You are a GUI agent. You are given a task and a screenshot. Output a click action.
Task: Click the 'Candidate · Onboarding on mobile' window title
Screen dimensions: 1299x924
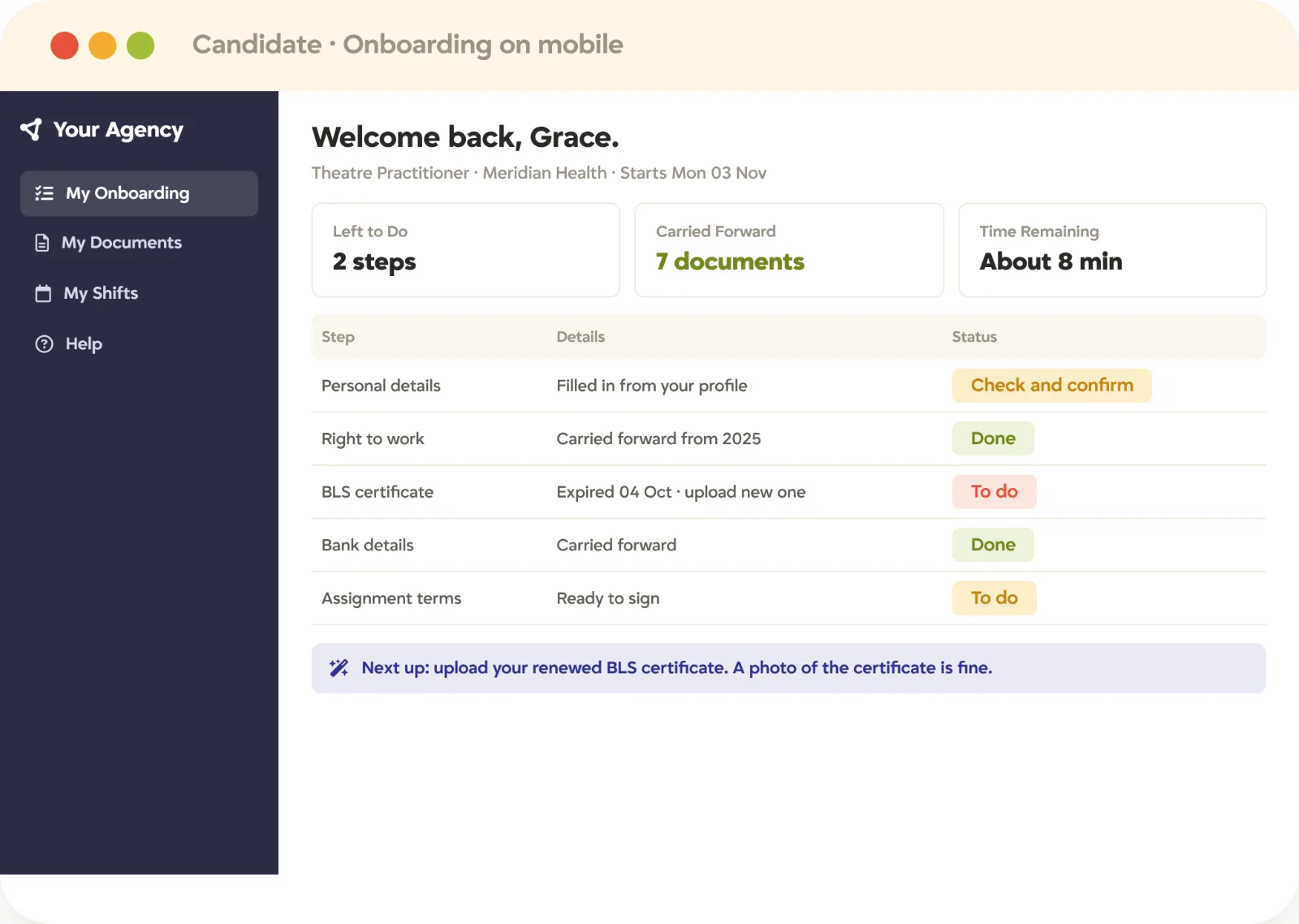click(x=408, y=45)
